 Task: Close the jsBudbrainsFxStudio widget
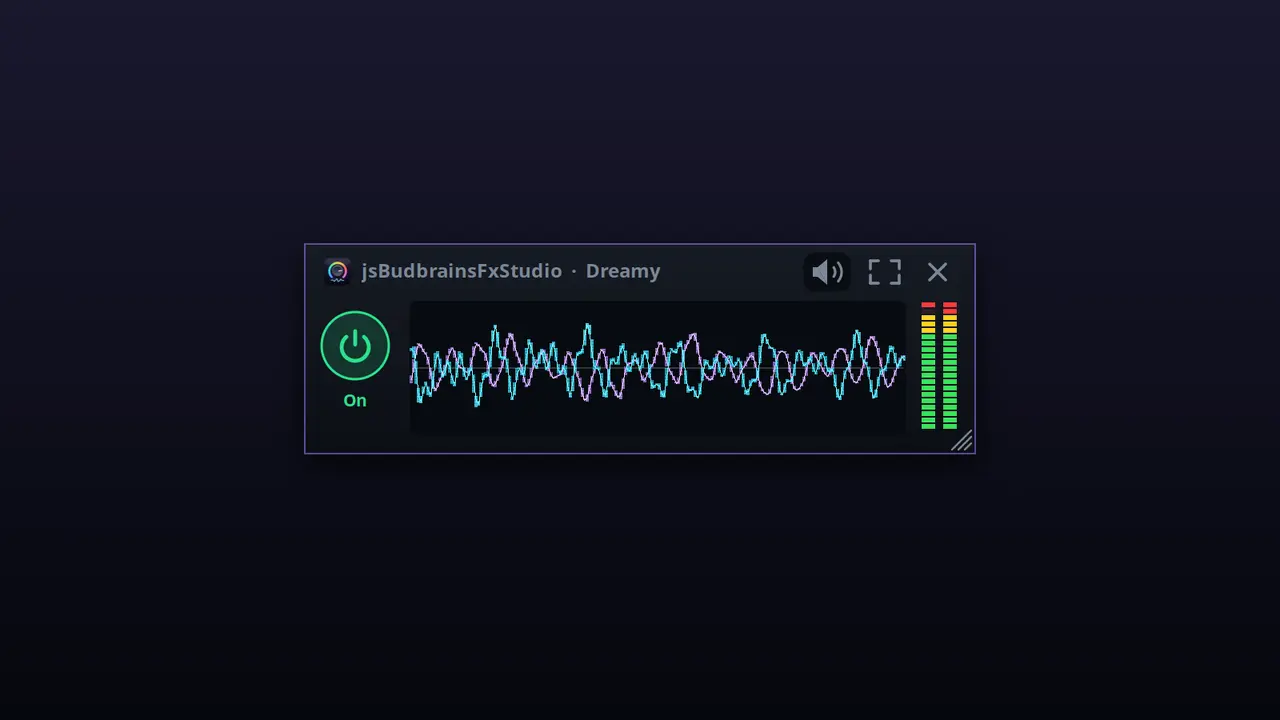click(937, 272)
